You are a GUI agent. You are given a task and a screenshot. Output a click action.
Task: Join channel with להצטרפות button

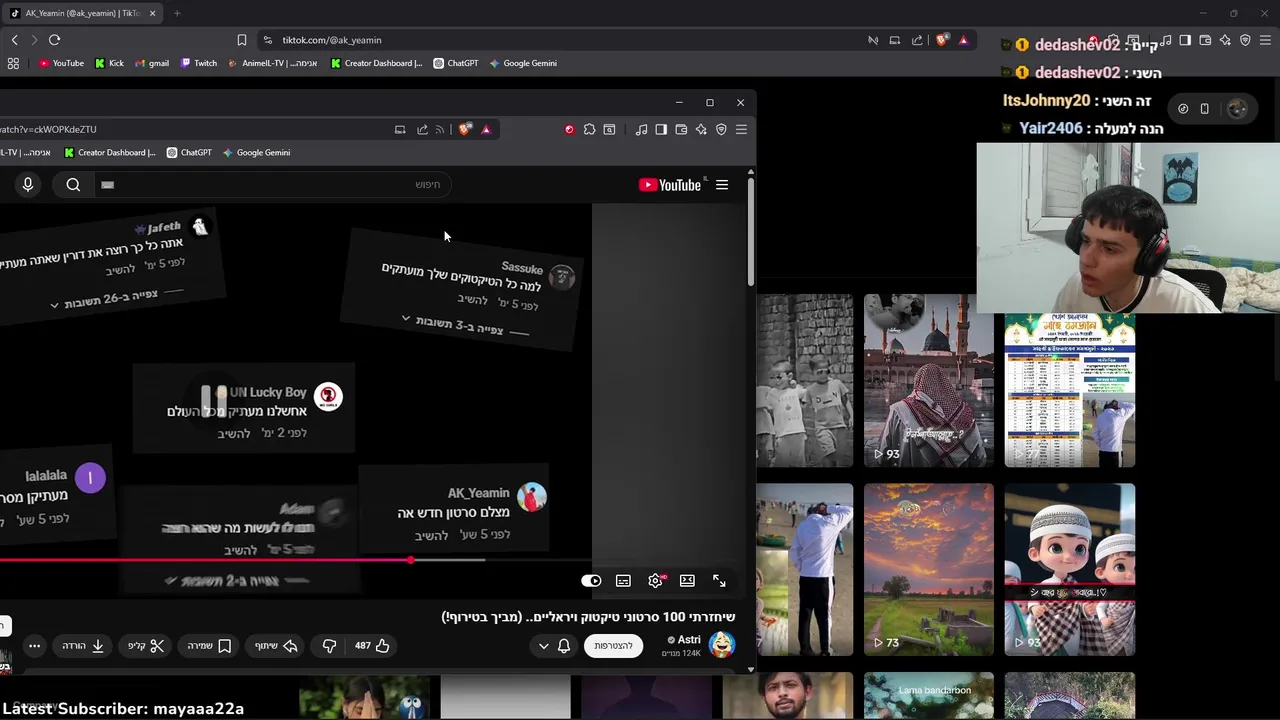[x=613, y=646]
